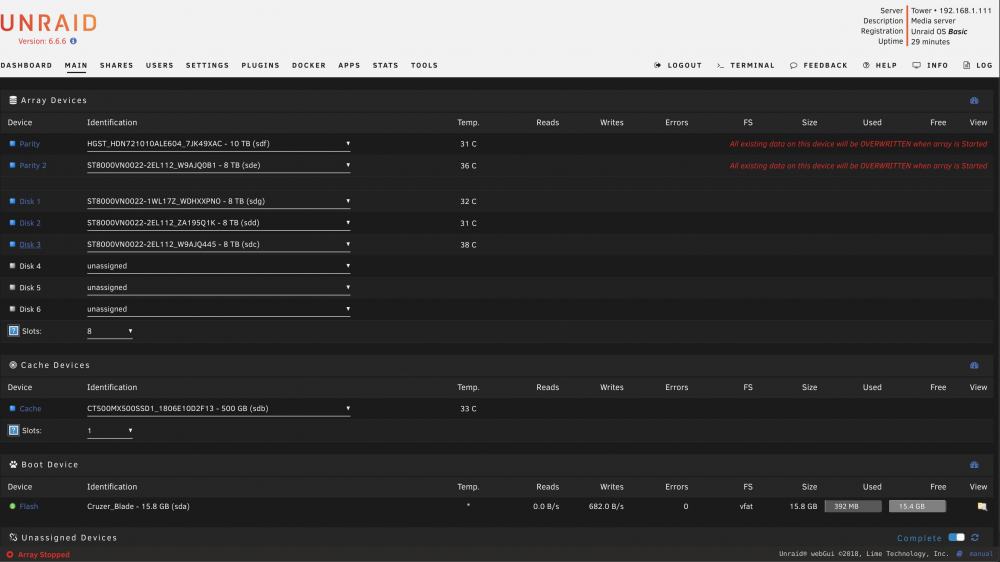Change the Array Devices Slots count dropdown
1000x562 pixels.
110,332
